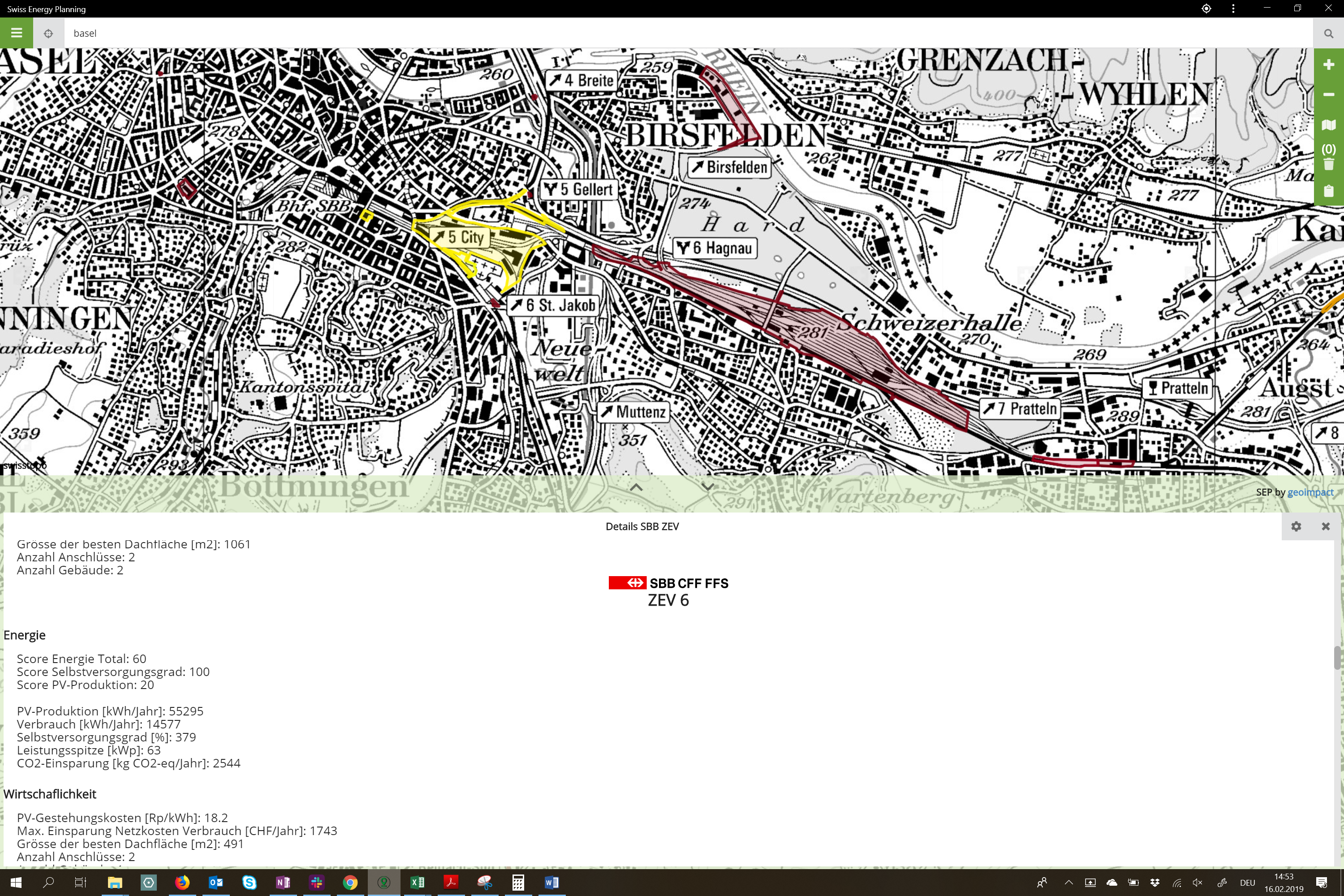Image resolution: width=1344 pixels, height=896 pixels.
Task: Open the title bar three-dot menu
Action: (1233, 9)
